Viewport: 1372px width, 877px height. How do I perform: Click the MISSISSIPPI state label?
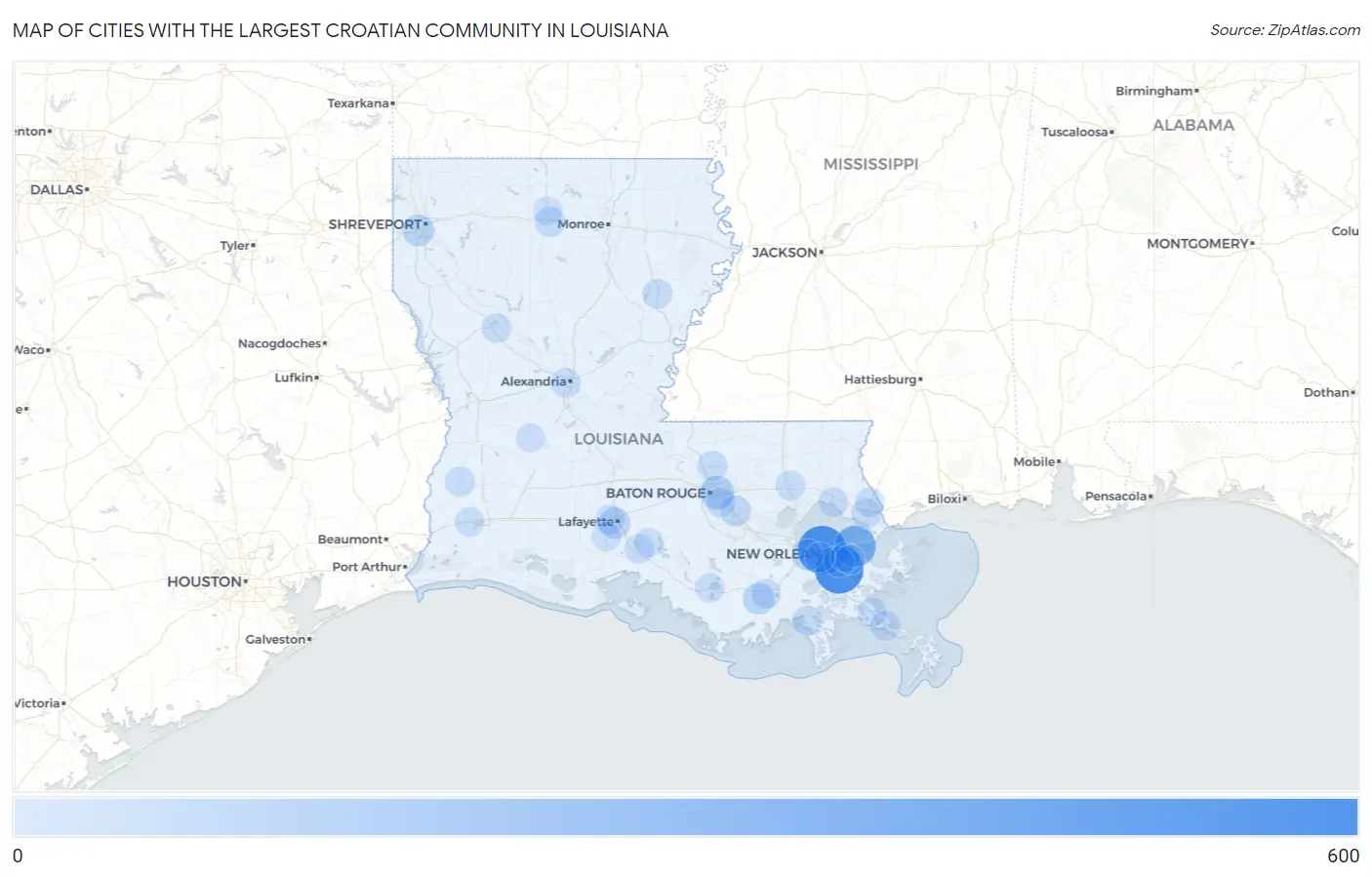point(870,164)
